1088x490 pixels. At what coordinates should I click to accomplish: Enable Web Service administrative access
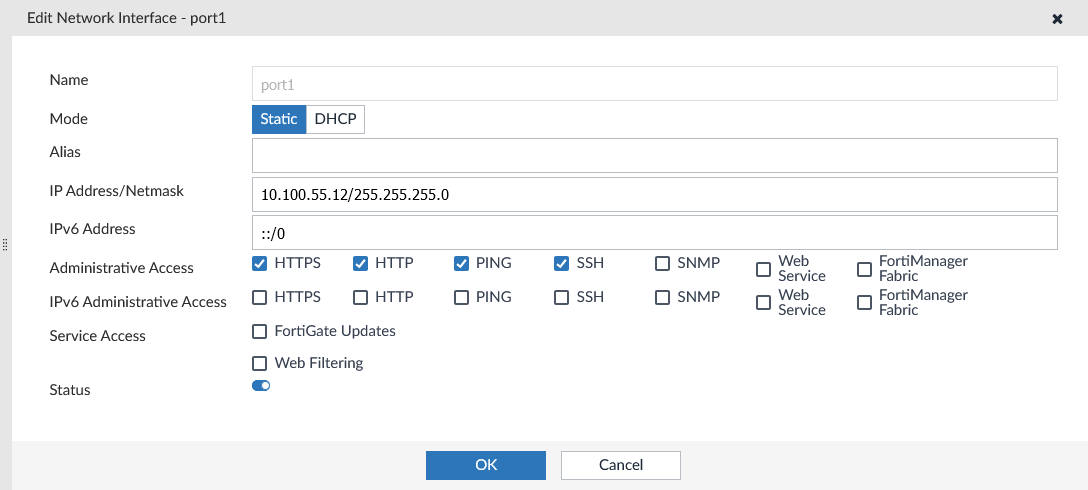pyautogui.click(x=764, y=269)
